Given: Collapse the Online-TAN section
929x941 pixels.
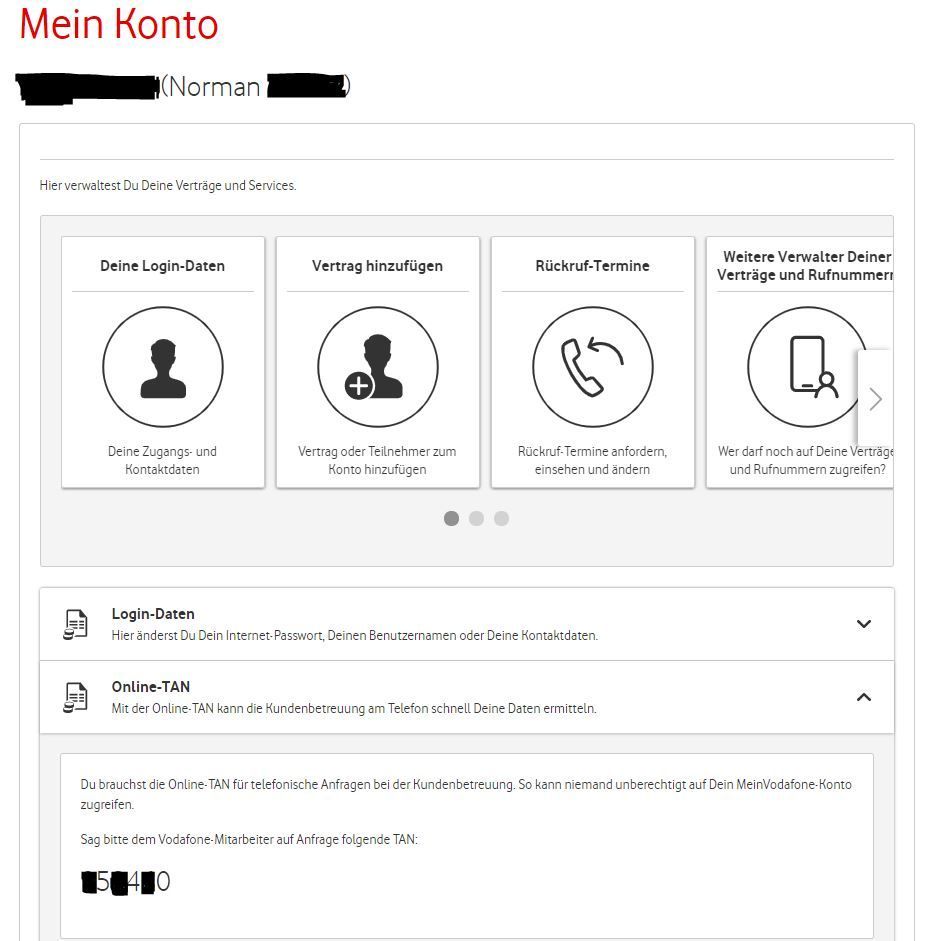Looking at the screenshot, I should coord(864,695).
